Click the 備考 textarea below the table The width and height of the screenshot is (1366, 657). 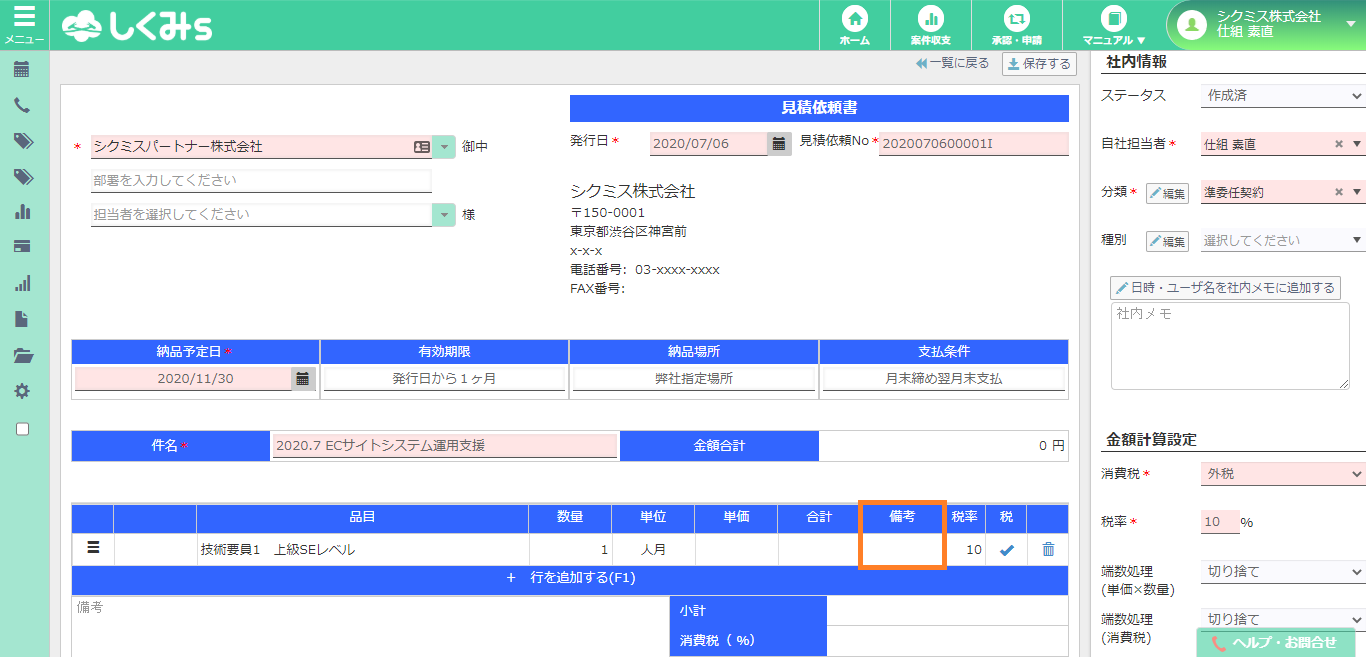(370, 626)
